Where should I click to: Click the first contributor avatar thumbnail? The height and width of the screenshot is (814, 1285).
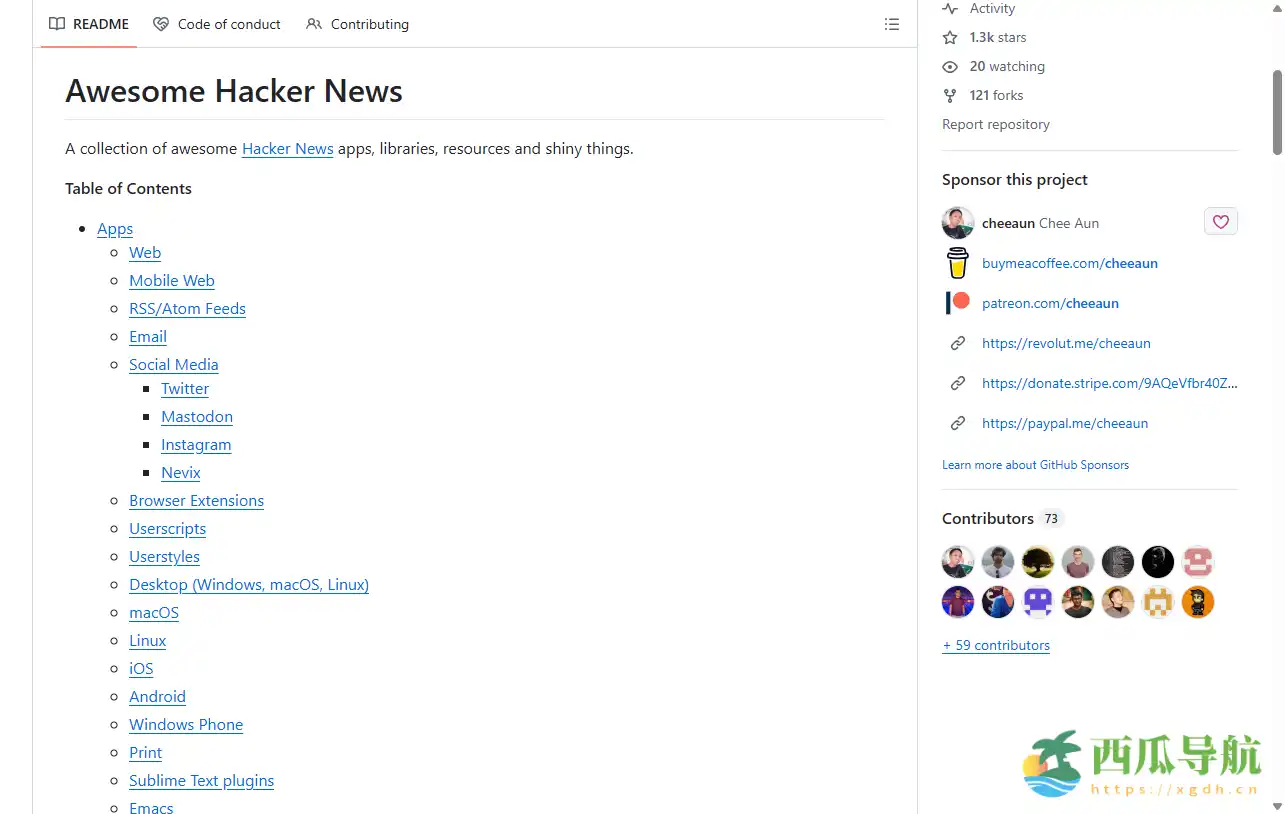(958, 562)
